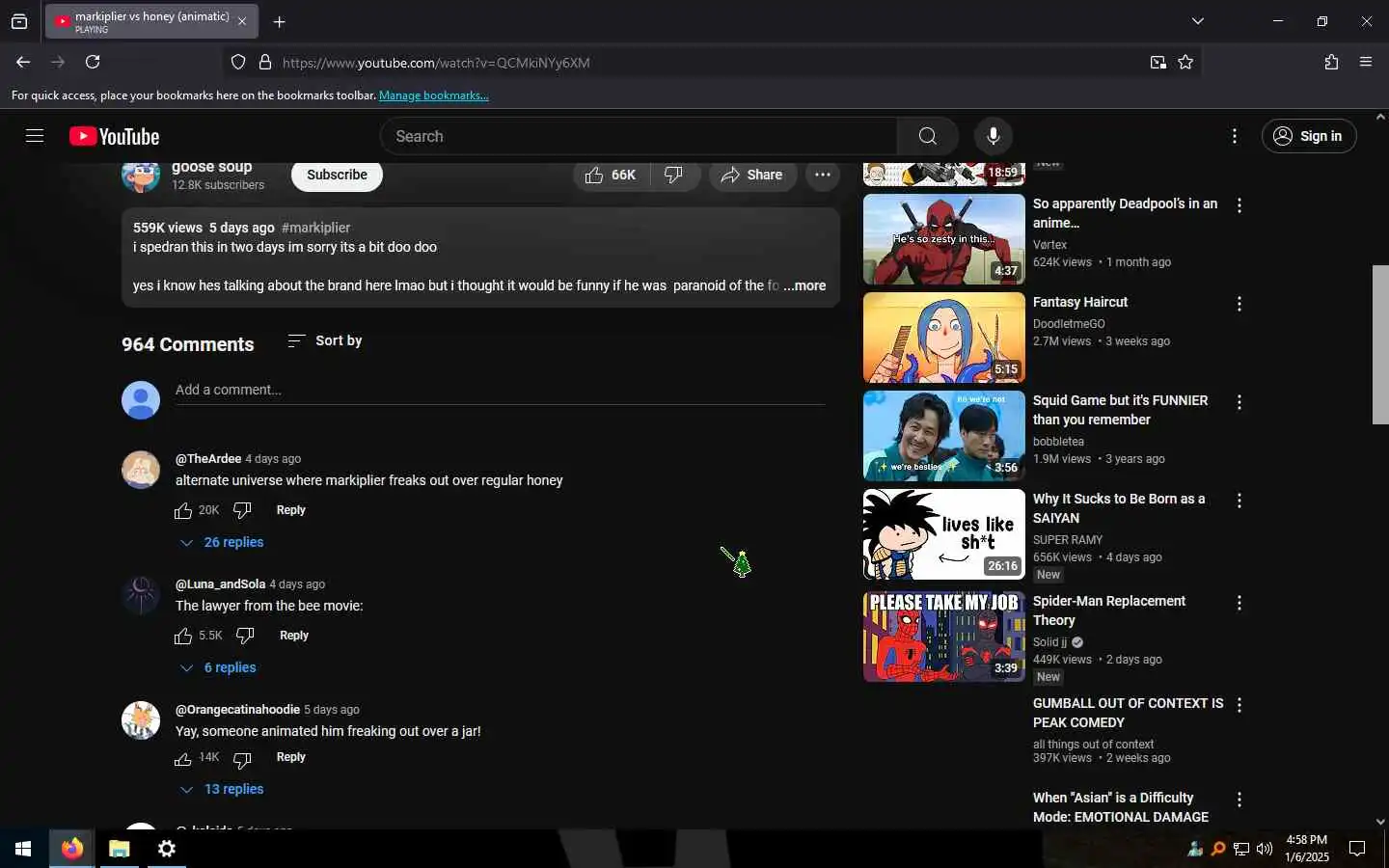
Task: Dislike @Luna_andSola's comment
Action: point(245,636)
